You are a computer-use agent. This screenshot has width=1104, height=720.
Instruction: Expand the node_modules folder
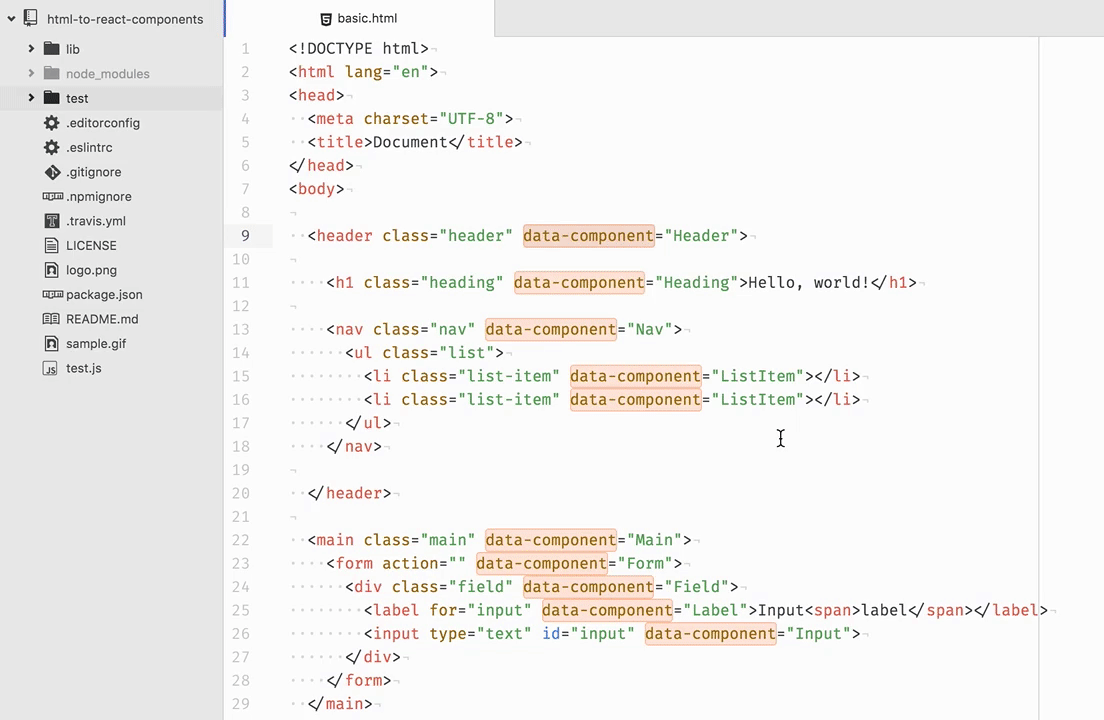tap(31, 73)
